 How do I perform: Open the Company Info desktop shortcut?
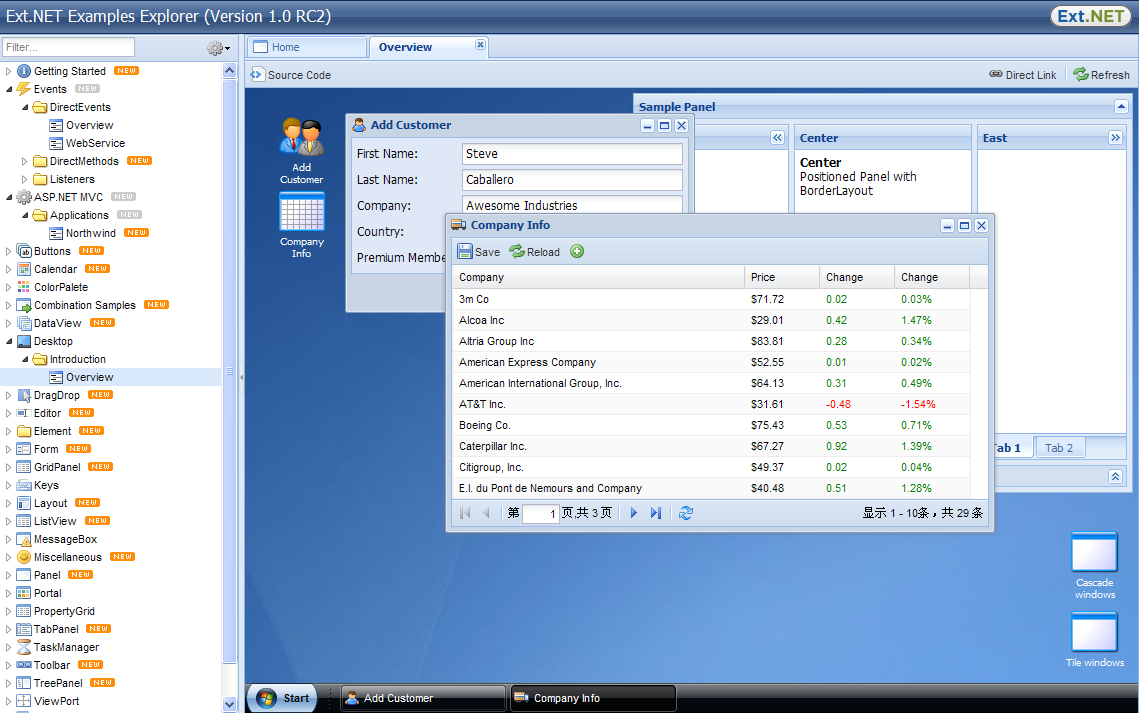[x=301, y=224]
